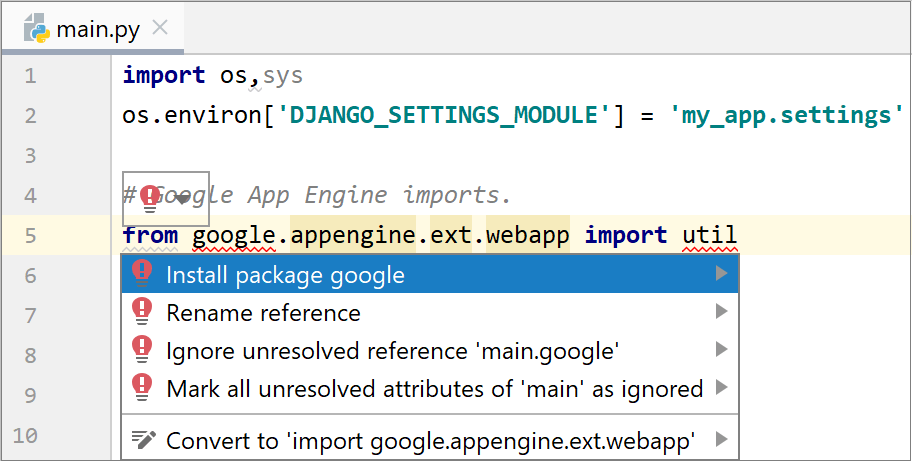Viewport: 912px width, 461px height.
Task: Click error icon beside Ignore unresolved reference
Action: 142,350
